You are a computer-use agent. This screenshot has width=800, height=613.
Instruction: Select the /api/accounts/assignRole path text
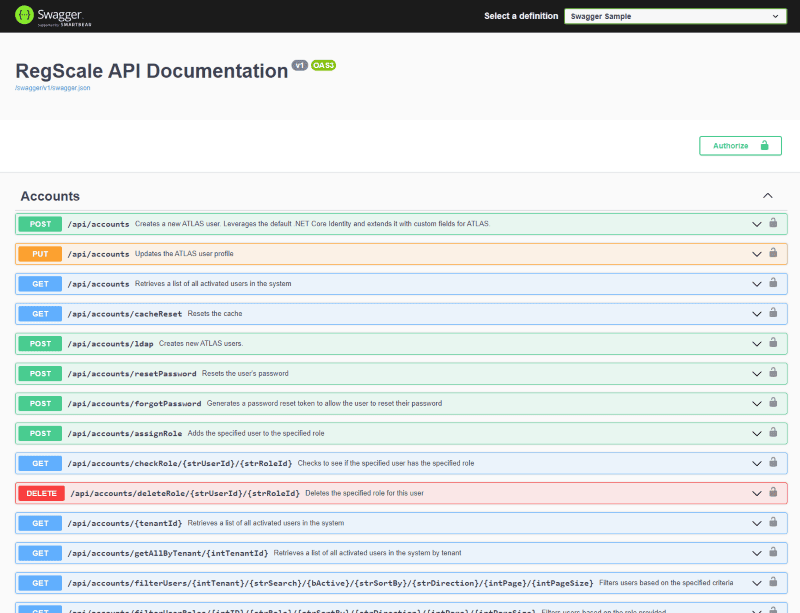point(124,434)
